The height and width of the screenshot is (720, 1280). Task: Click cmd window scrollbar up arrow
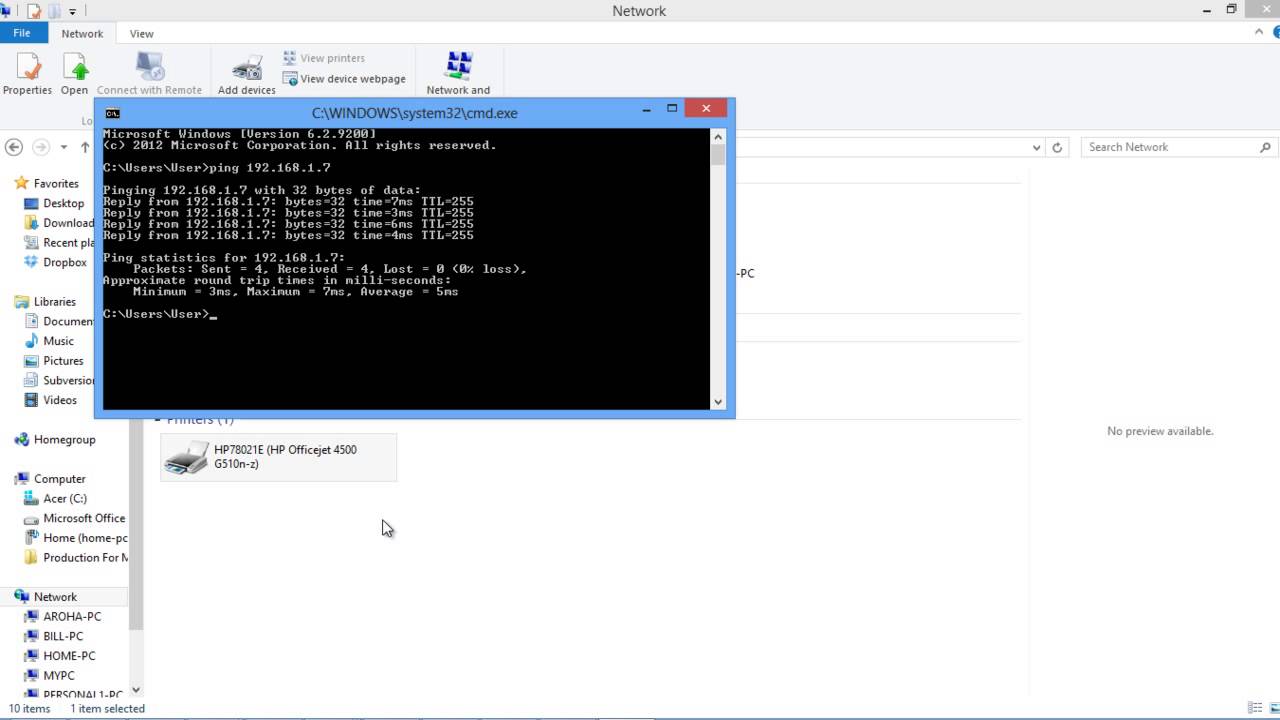coord(717,135)
